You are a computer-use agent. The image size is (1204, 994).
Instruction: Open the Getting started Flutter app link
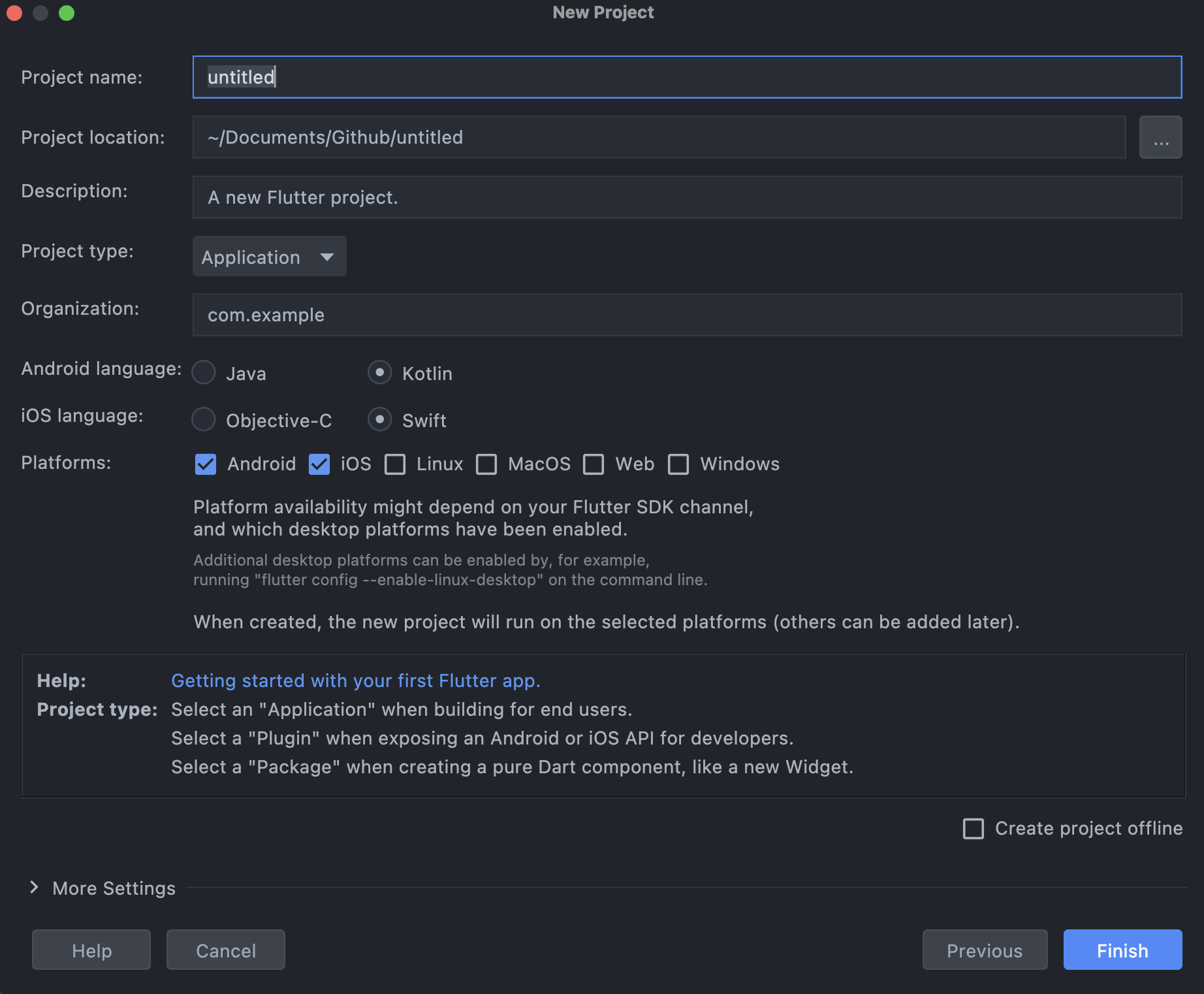356,681
